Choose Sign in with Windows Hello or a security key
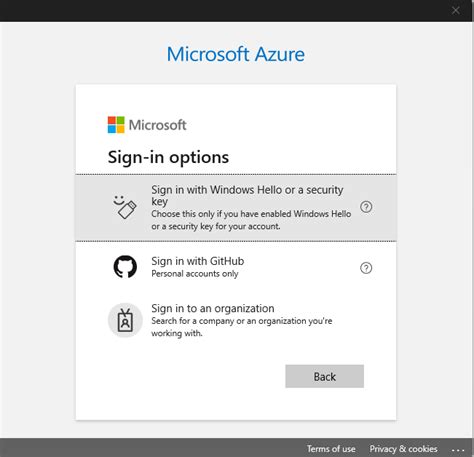This screenshot has width=474, height=457. click(x=236, y=208)
